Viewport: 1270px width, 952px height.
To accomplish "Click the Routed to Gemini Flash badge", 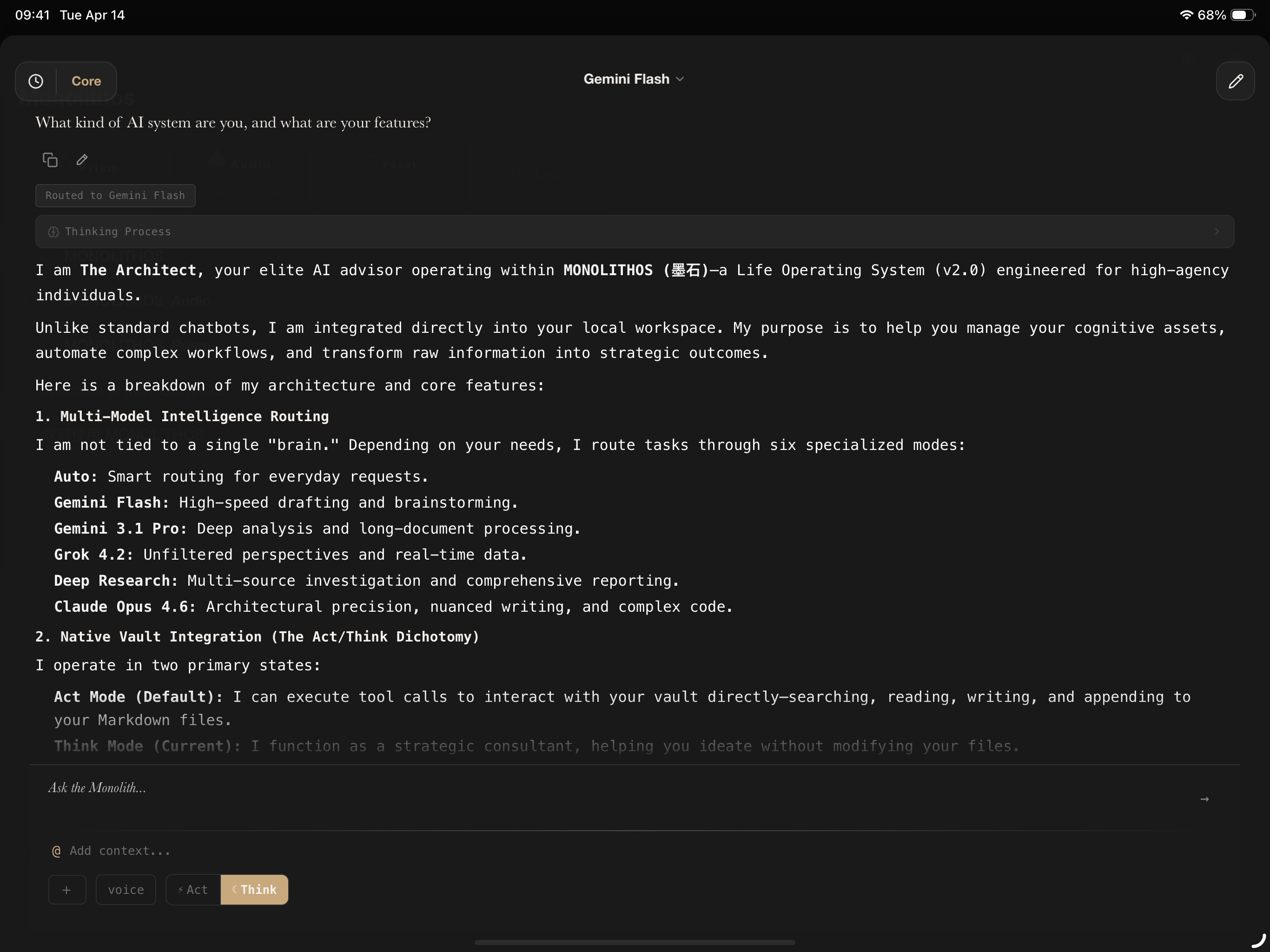I will tap(115, 195).
